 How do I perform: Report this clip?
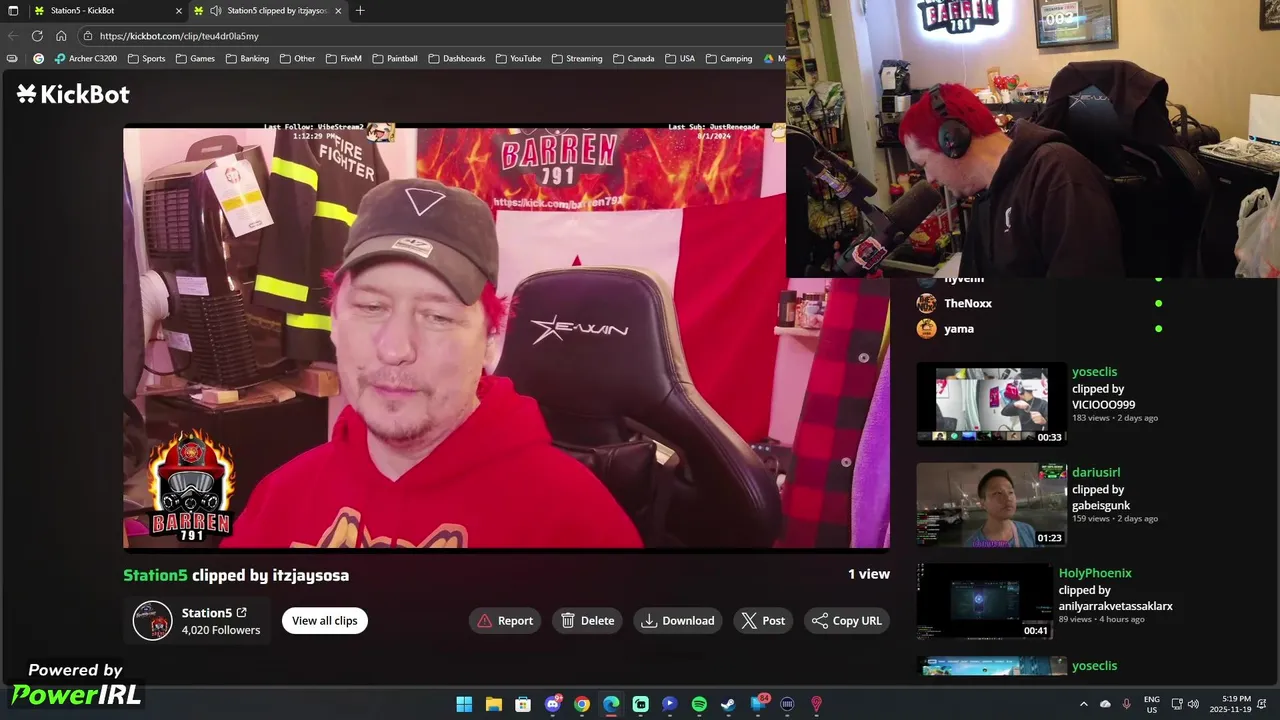tap(505, 621)
